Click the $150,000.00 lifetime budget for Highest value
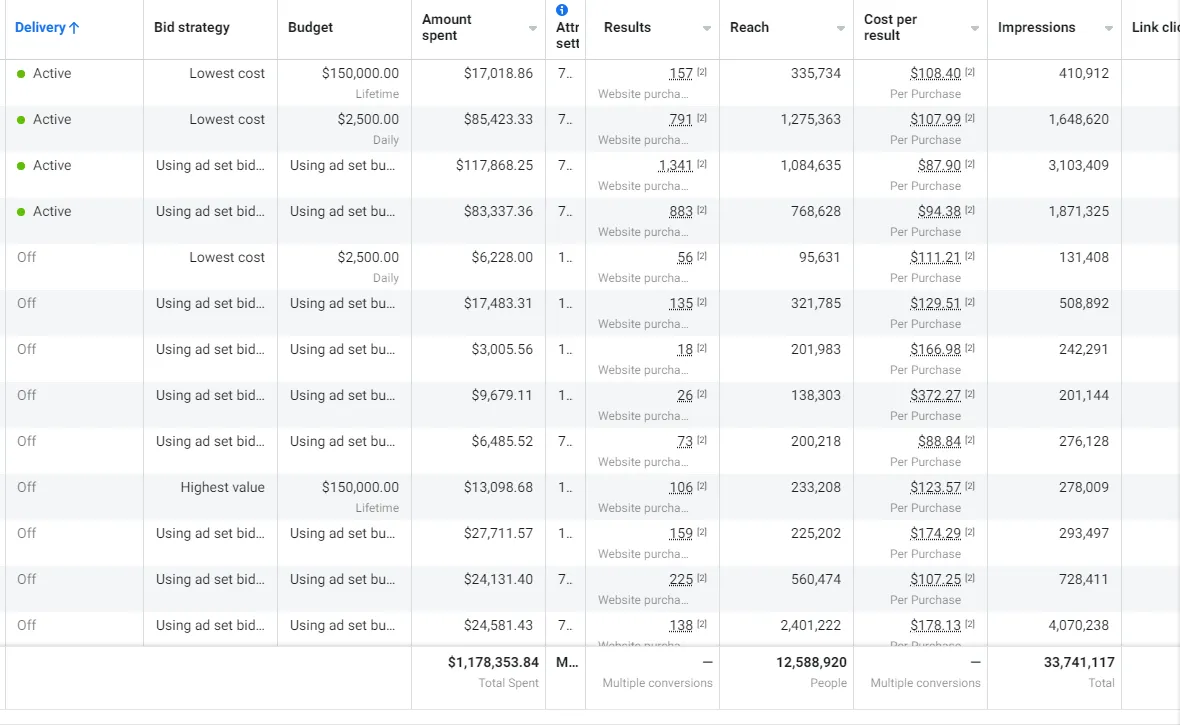Image resolution: width=1180 pixels, height=725 pixels. pos(360,488)
